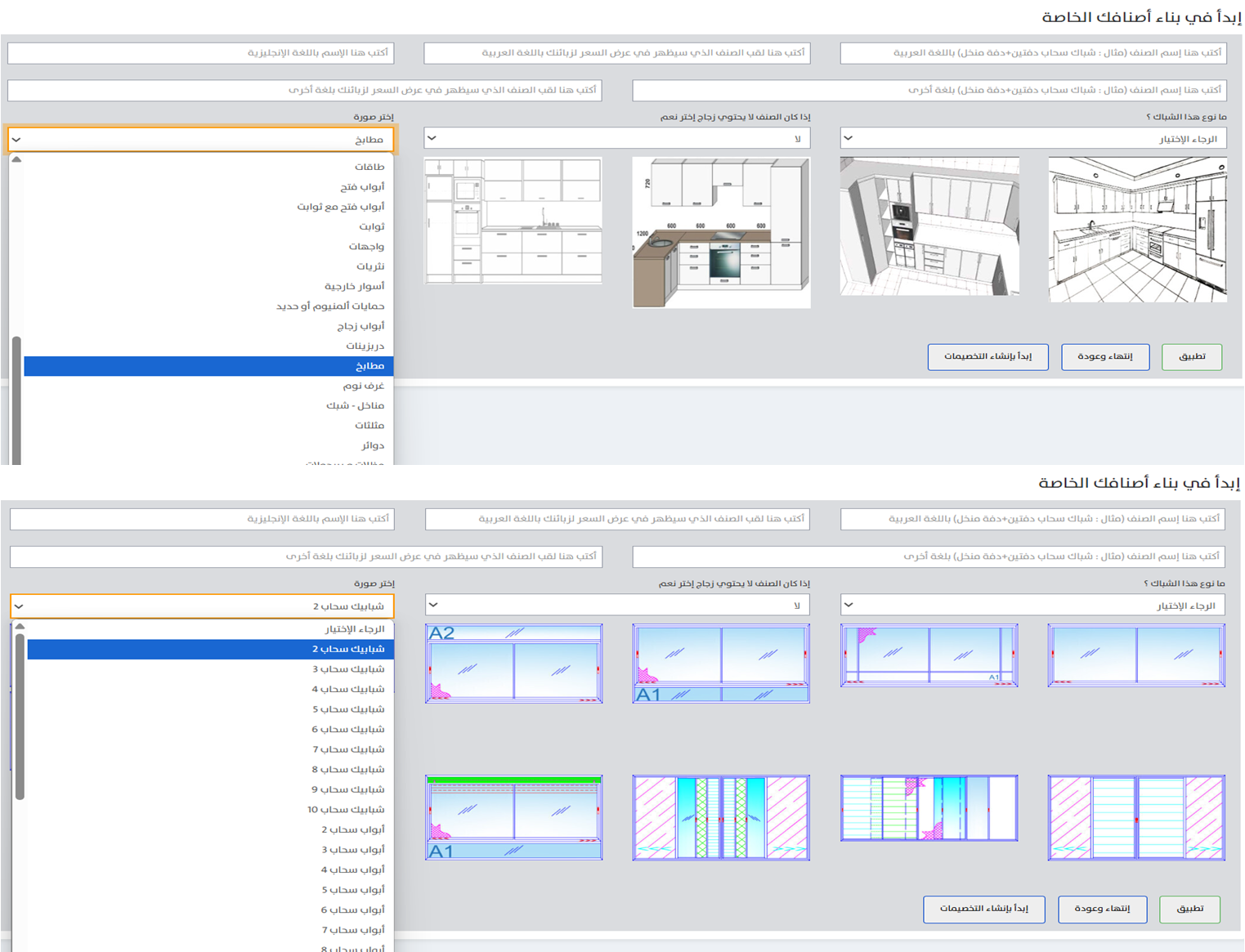Select حمايات ألمنيوم أو حديد list item
Image resolution: width=1245 pixels, height=952 pixels.
330,306
